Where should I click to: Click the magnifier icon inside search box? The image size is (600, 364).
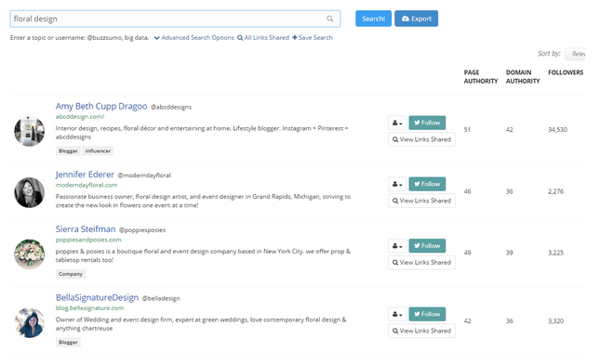point(329,19)
